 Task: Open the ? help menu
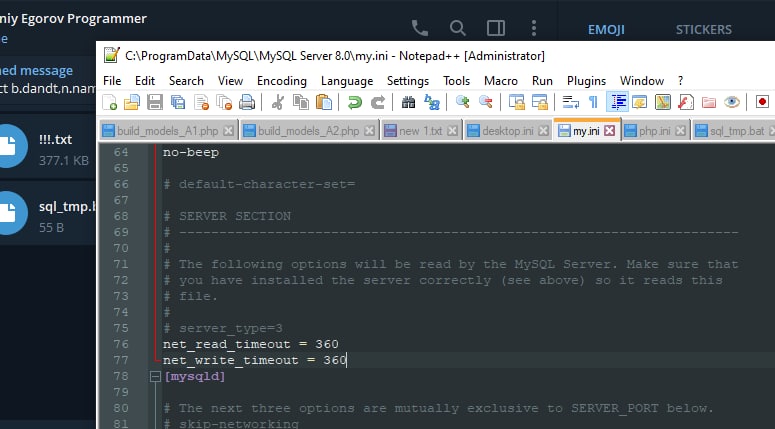[x=681, y=81]
